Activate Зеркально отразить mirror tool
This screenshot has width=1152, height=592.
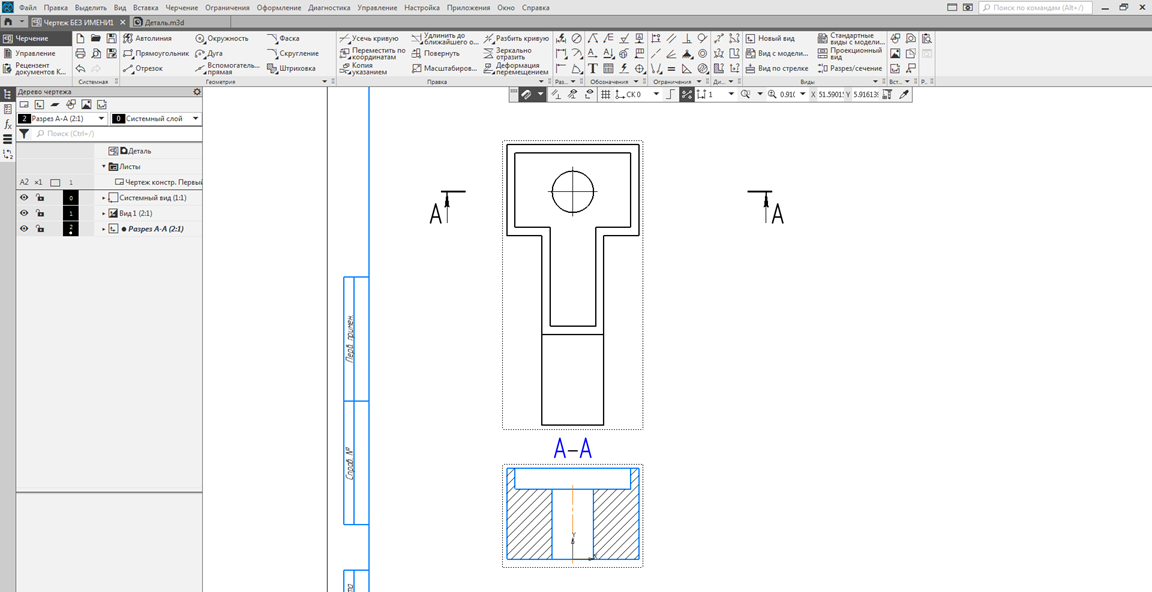point(508,54)
